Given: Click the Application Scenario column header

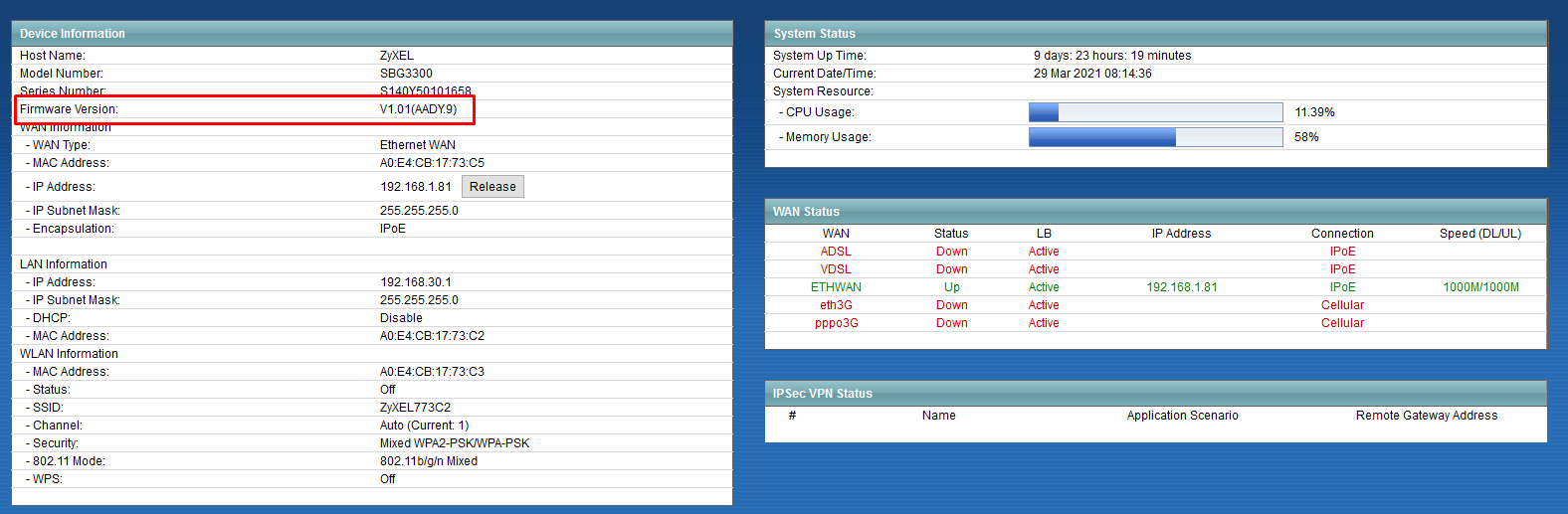Looking at the screenshot, I should coord(1182,416).
